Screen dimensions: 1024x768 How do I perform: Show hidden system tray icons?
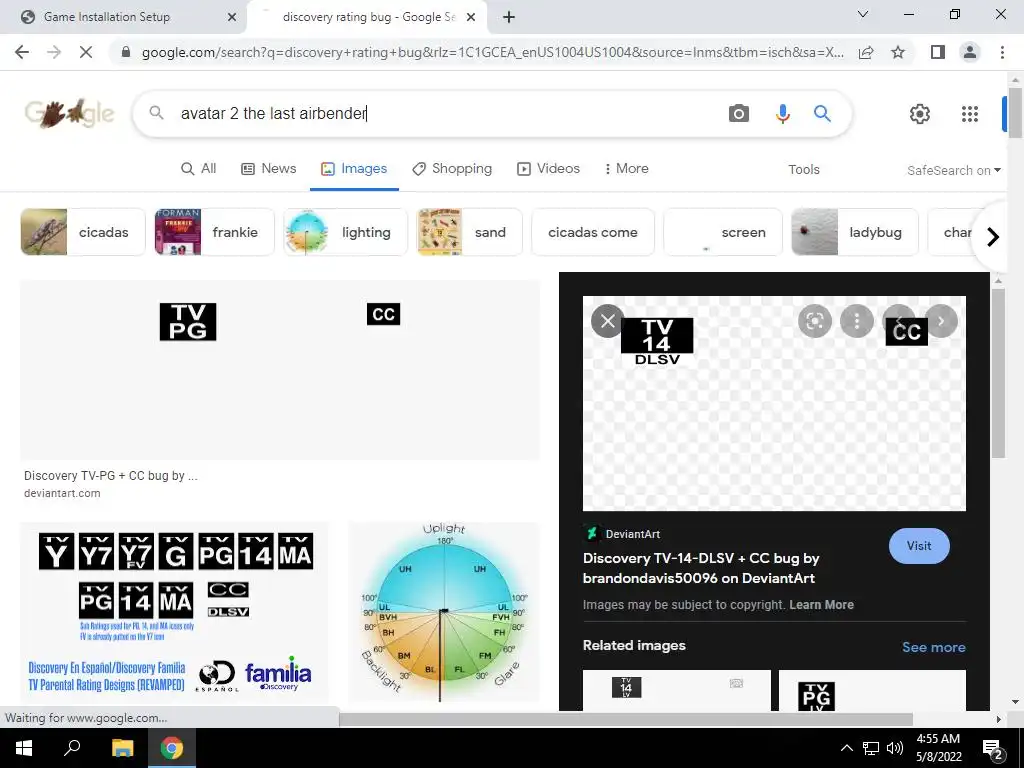[846, 748]
